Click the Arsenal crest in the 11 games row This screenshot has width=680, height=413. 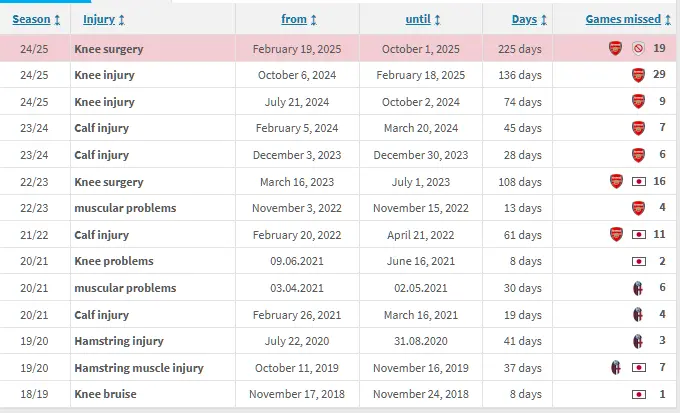(616, 235)
